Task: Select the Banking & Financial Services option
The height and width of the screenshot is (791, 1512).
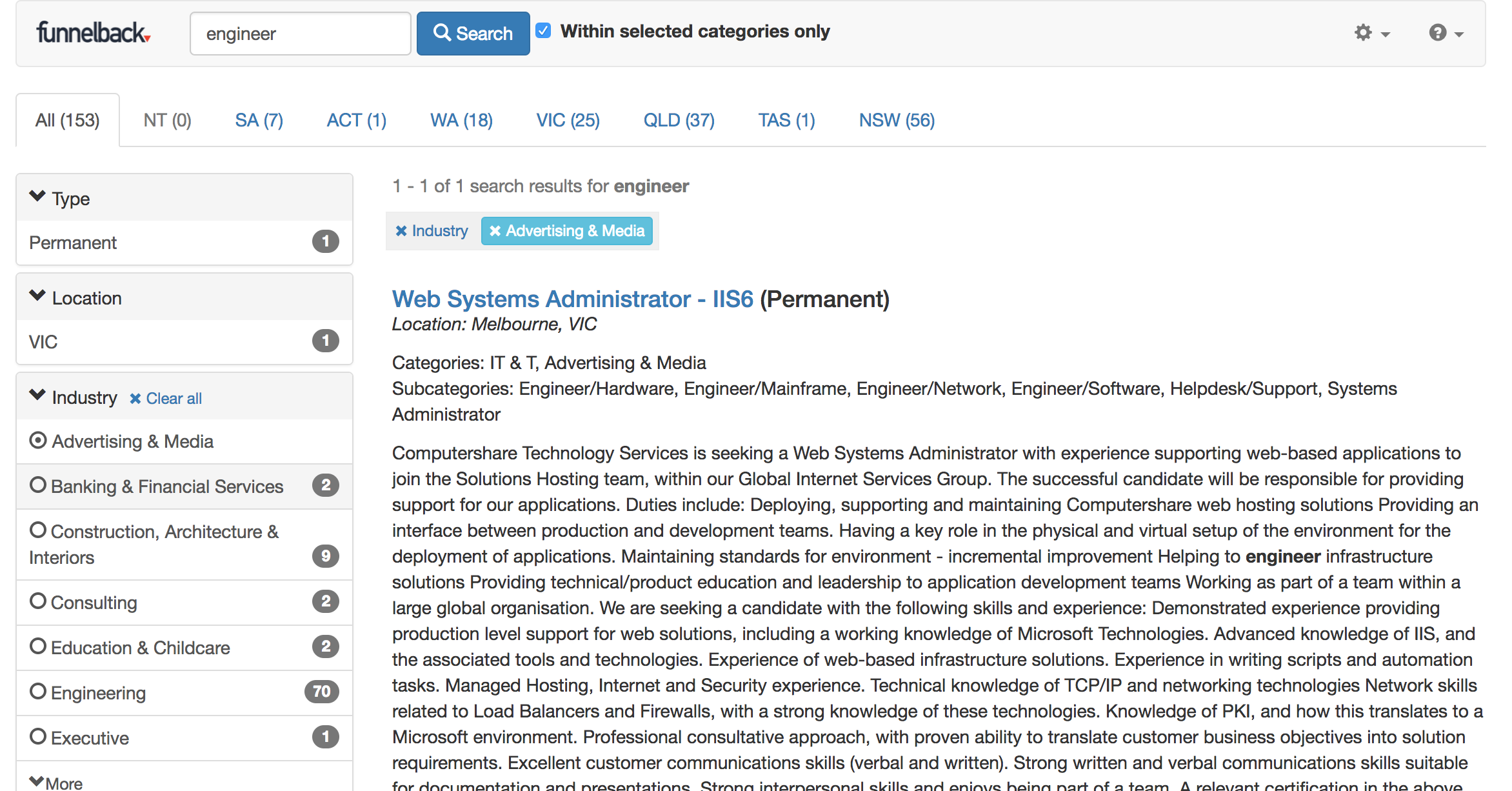Action: (x=38, y=485)
